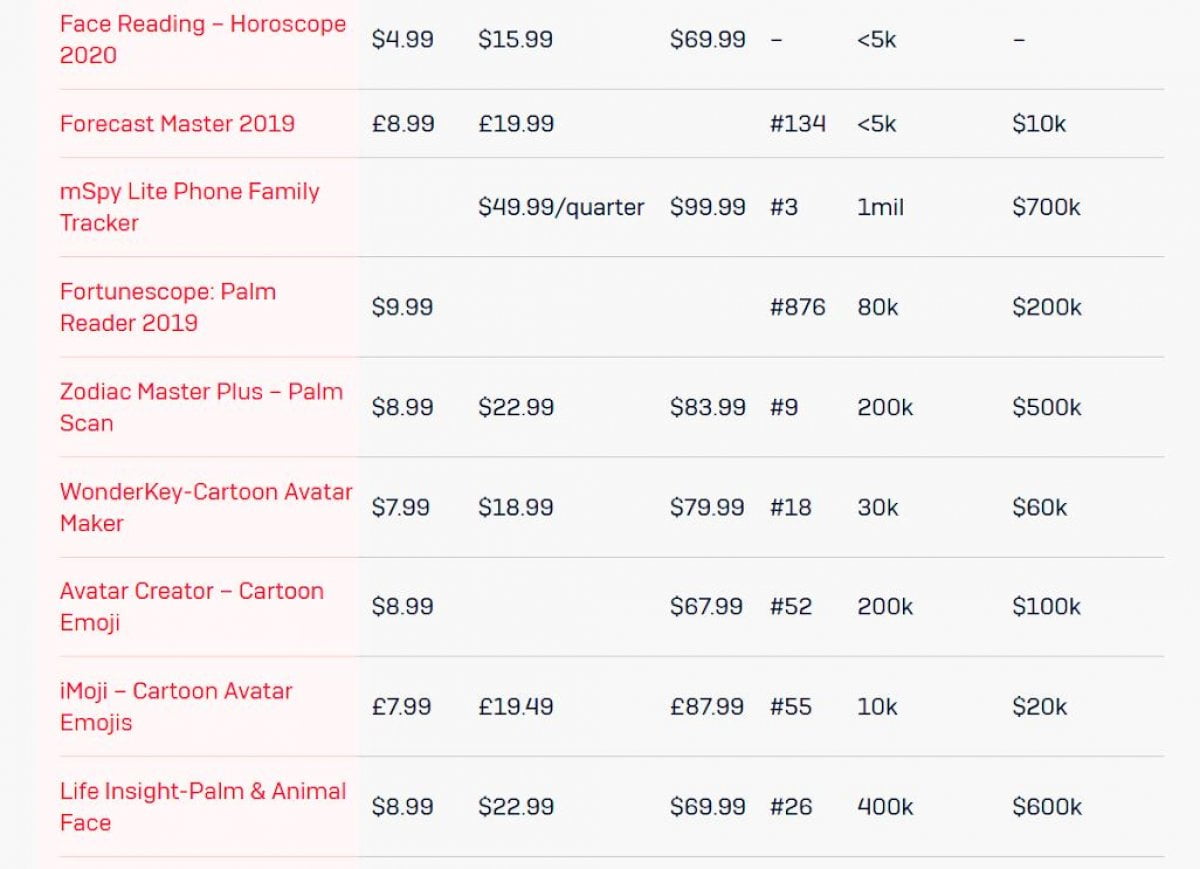Select the £87.99 price for iMoji
The height and width of the screenshot is (869, 1200).
(707, 706)
